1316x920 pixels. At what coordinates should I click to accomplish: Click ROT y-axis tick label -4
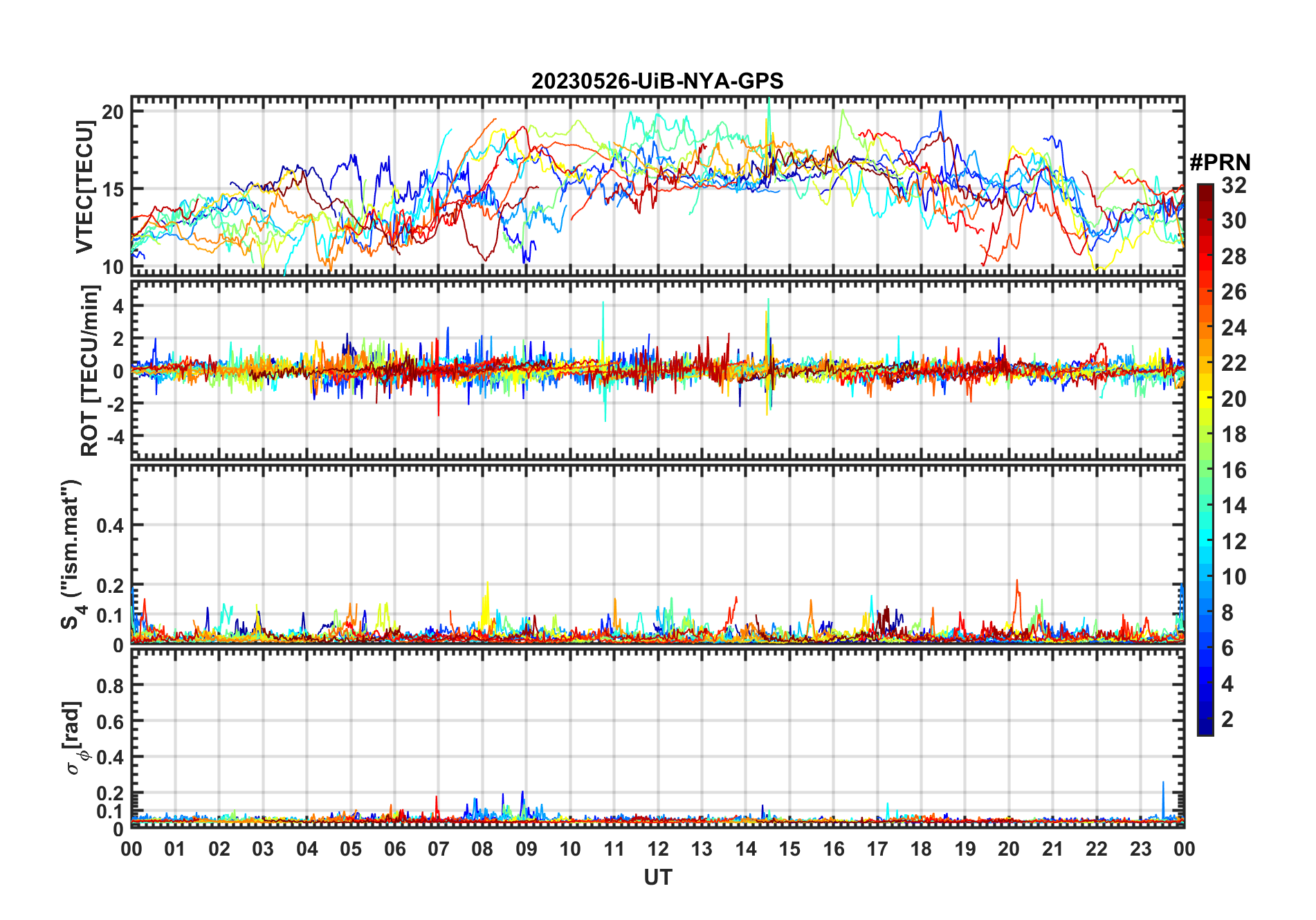pyautogui.click(x=114, y=436)
